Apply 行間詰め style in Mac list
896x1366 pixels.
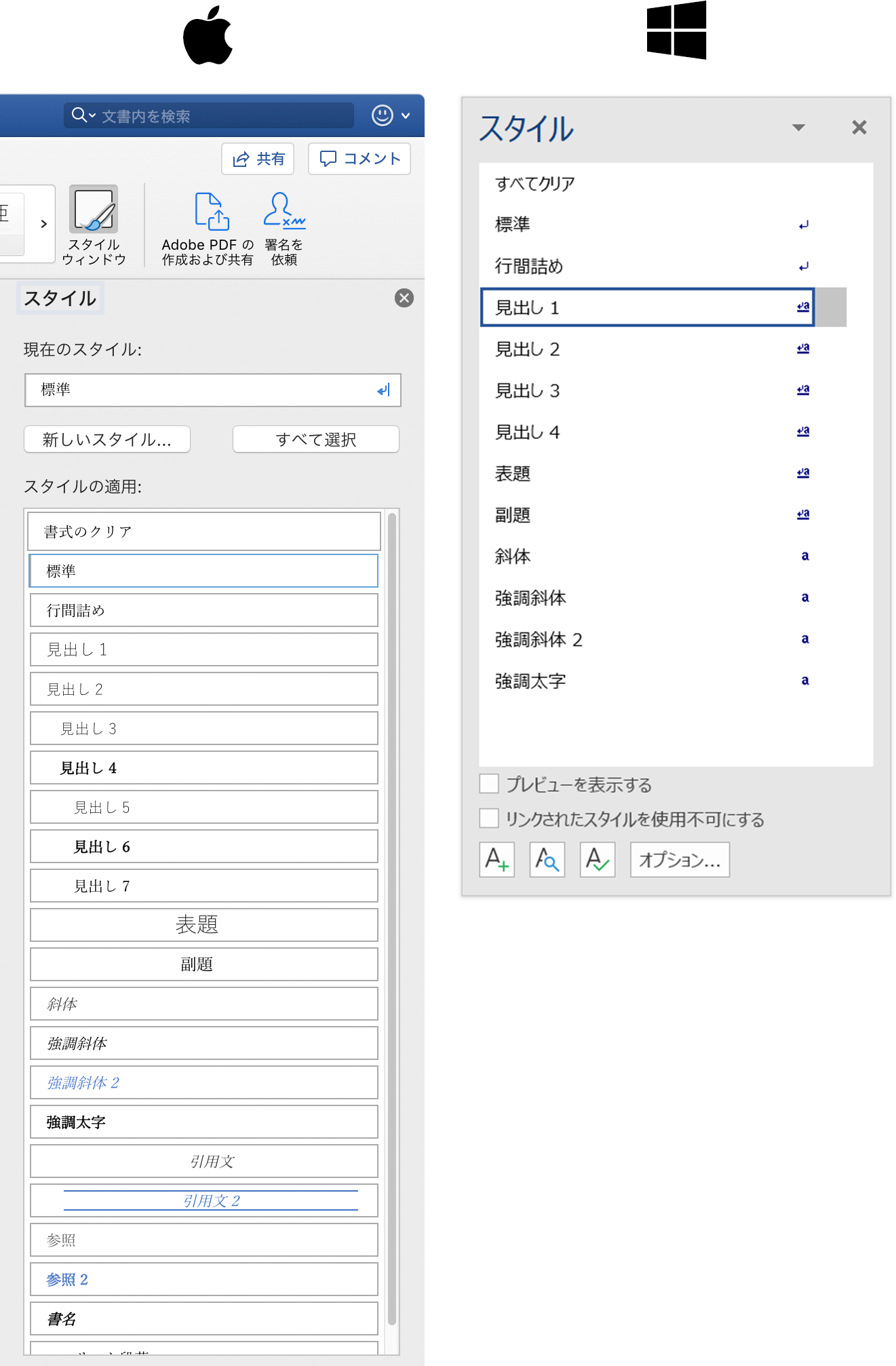tap(204, 610)
